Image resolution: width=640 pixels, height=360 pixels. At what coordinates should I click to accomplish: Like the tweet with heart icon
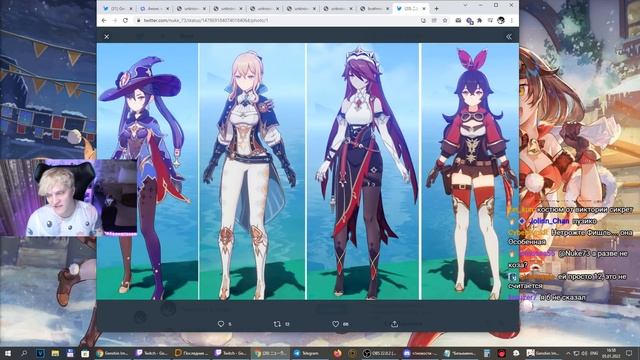click(x=336, y=324)
